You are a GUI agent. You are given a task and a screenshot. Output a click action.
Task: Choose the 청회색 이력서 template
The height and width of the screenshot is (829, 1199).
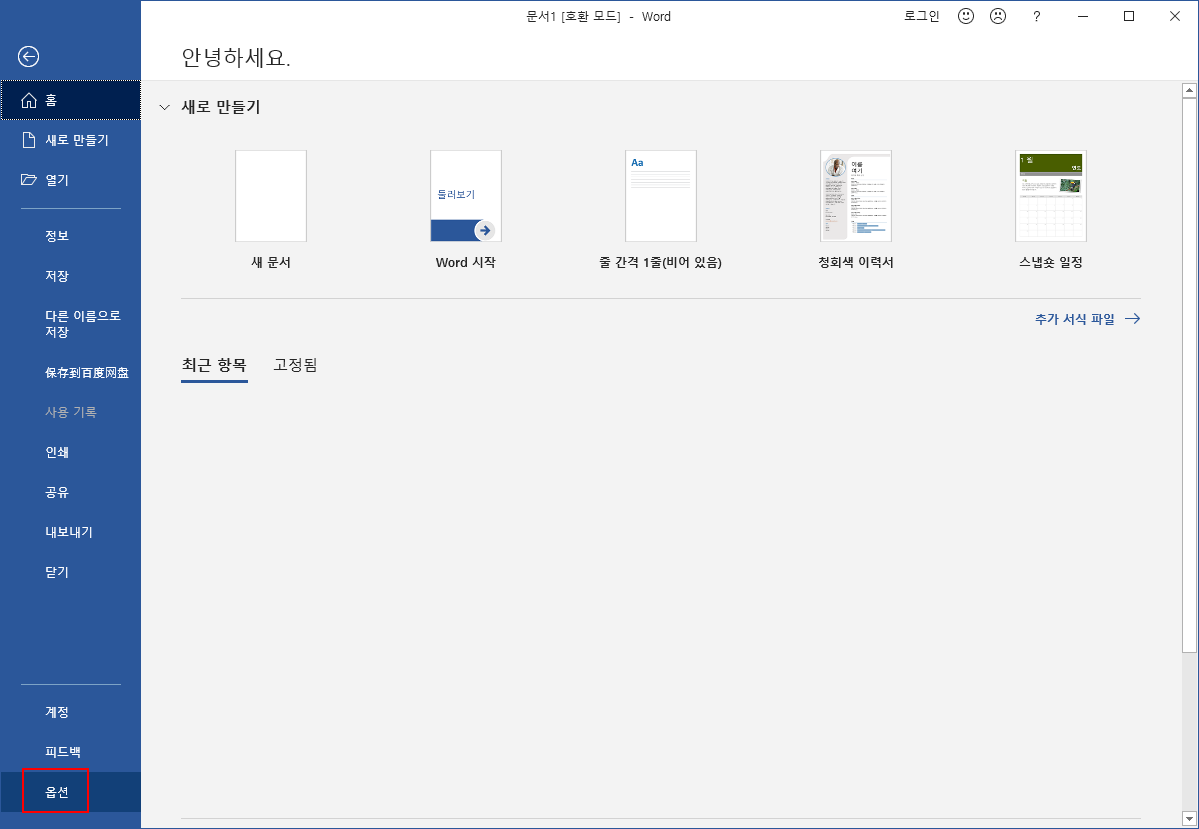click(x=856, y=210)
